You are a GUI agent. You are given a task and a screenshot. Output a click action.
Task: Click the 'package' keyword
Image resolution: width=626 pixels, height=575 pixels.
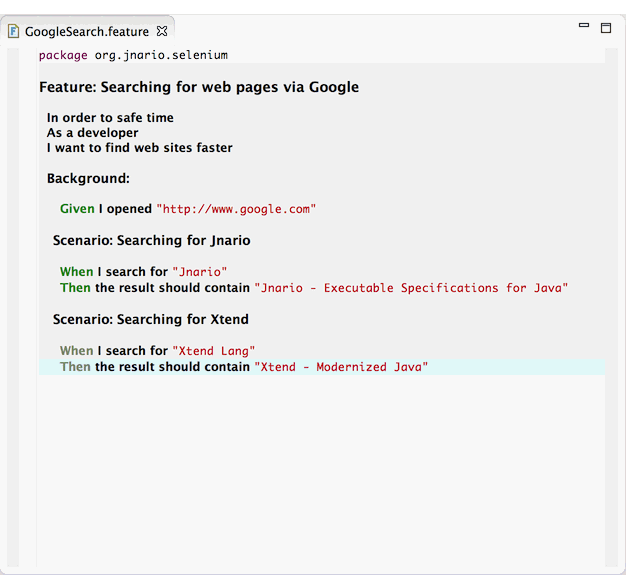coord(63,55)
